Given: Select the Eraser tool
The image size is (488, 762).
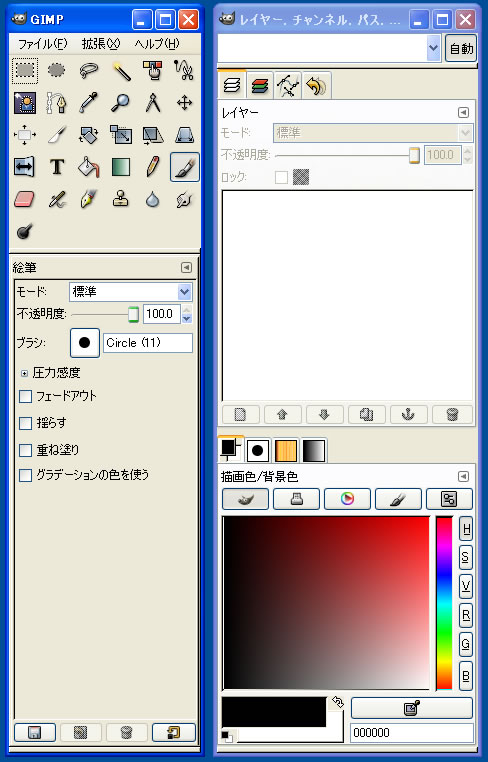Looking at the screenshot, I should 24,199.
